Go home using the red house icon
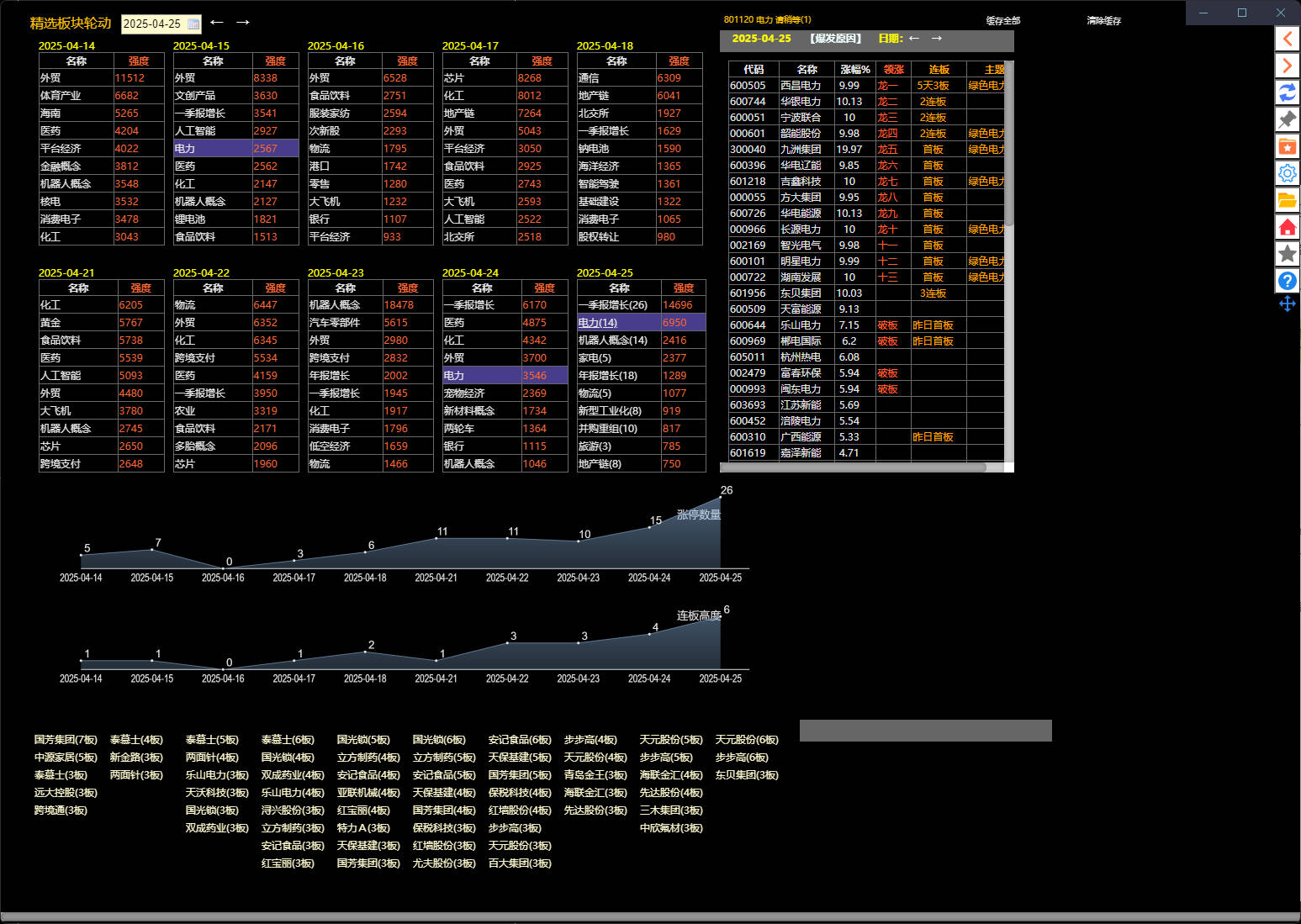 pos(1287,227)
